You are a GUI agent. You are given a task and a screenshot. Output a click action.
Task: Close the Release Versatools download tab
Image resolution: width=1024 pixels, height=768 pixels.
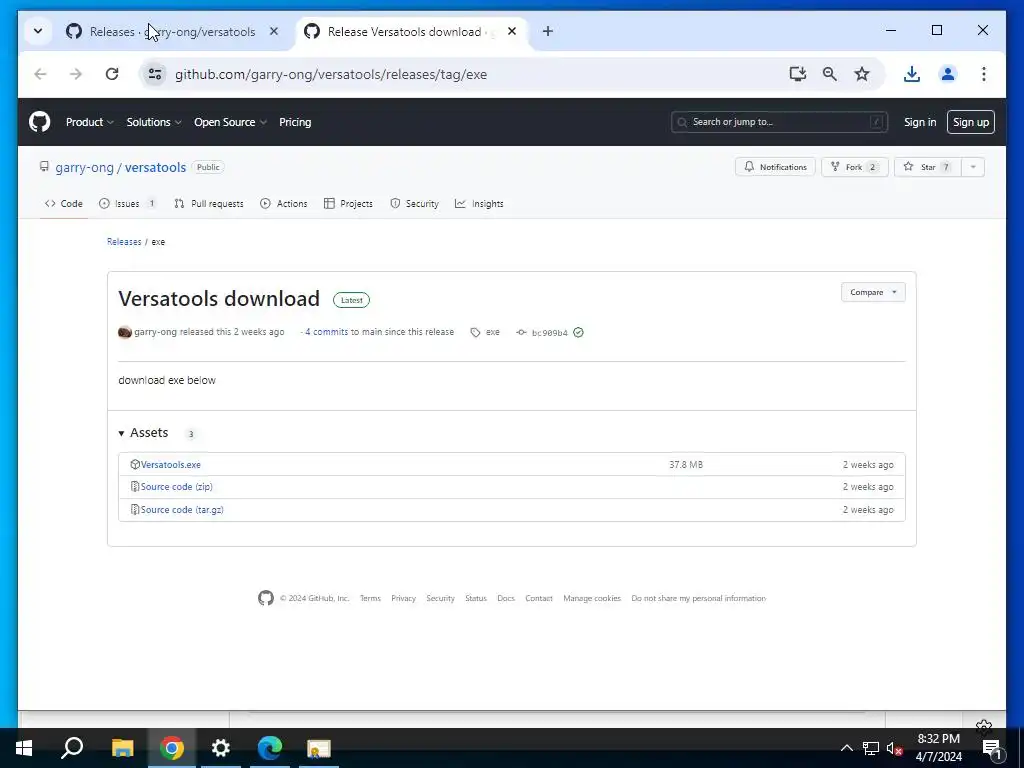(x=512, y=31)
